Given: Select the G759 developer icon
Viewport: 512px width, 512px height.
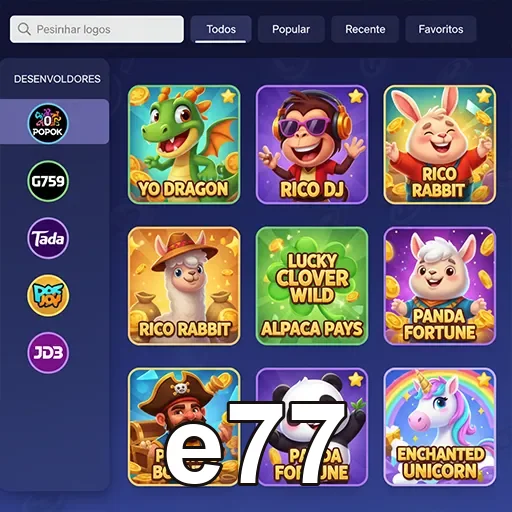Looking at the screenshot, I should pos(48,181).
